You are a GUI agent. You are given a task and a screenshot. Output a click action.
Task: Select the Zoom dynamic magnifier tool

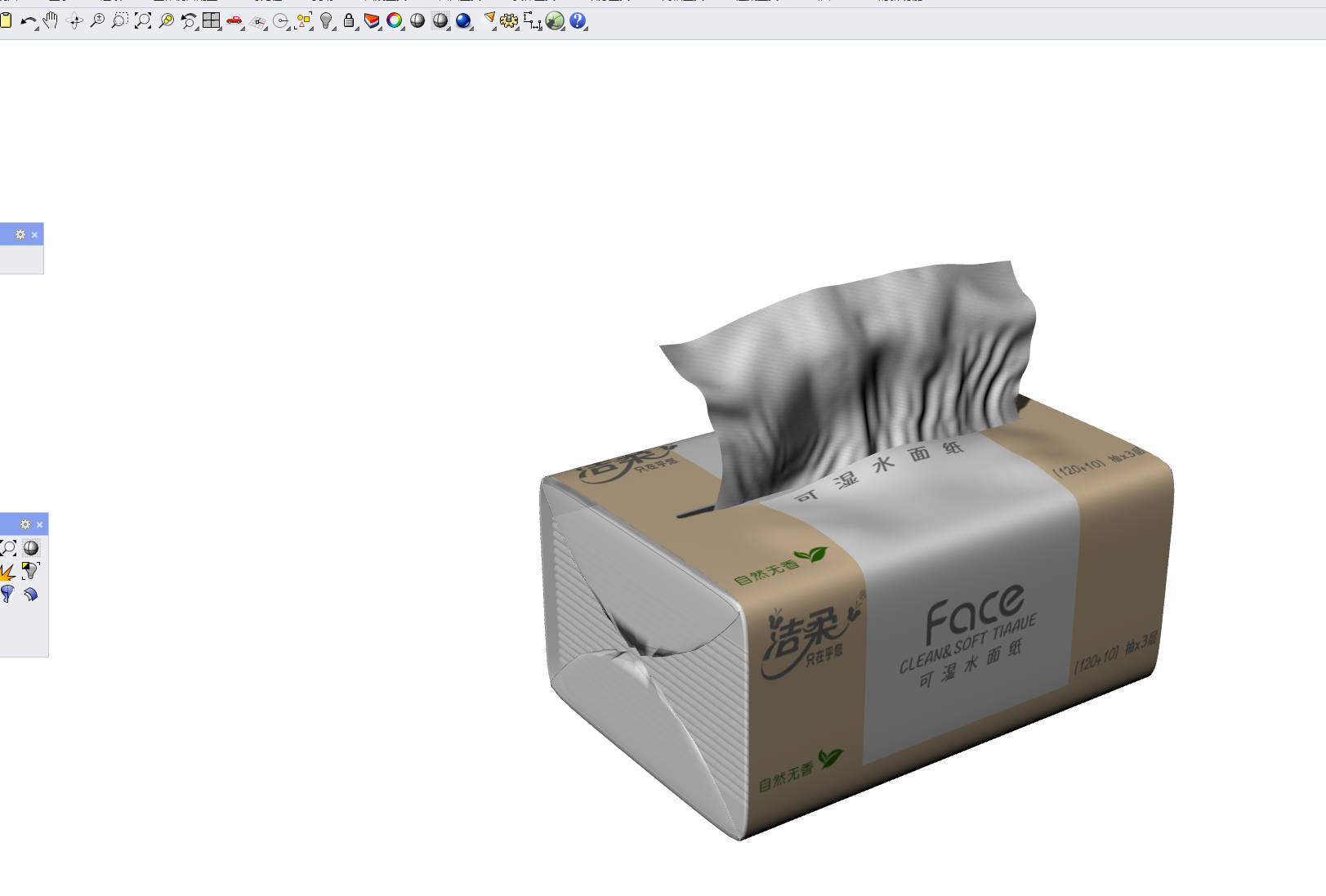coord(97,20)
